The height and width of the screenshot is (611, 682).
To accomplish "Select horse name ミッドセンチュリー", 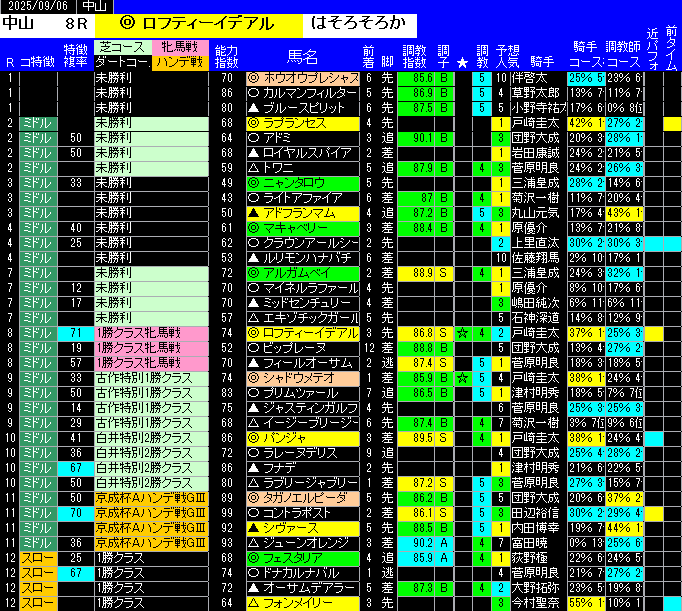I will [x=303, y=303].
